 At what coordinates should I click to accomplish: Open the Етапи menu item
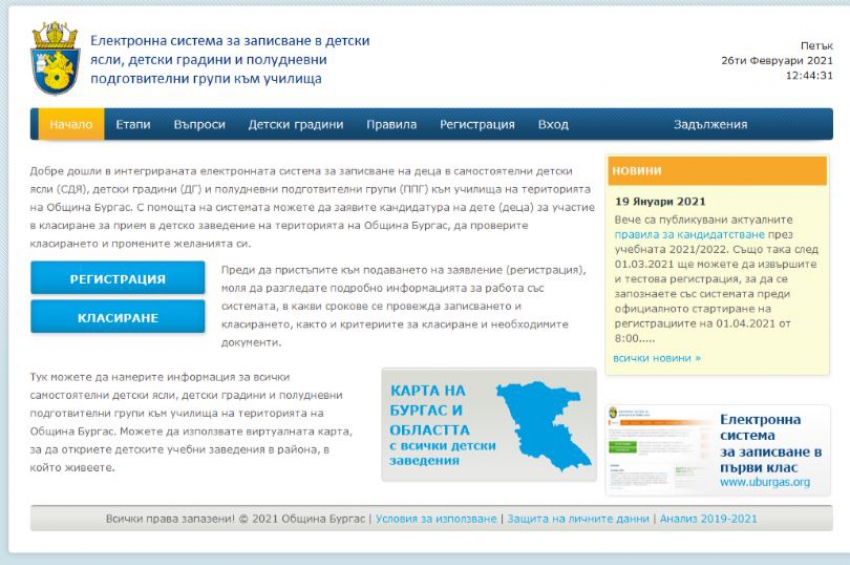(133, 125)
